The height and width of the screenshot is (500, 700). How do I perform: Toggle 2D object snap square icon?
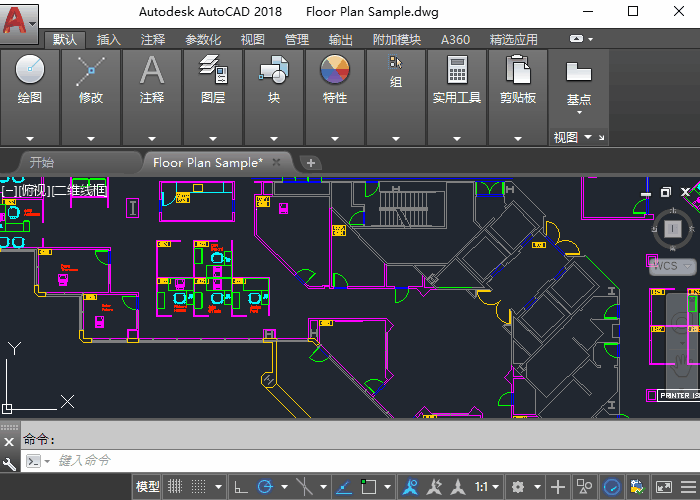click(x=368, y=486)
